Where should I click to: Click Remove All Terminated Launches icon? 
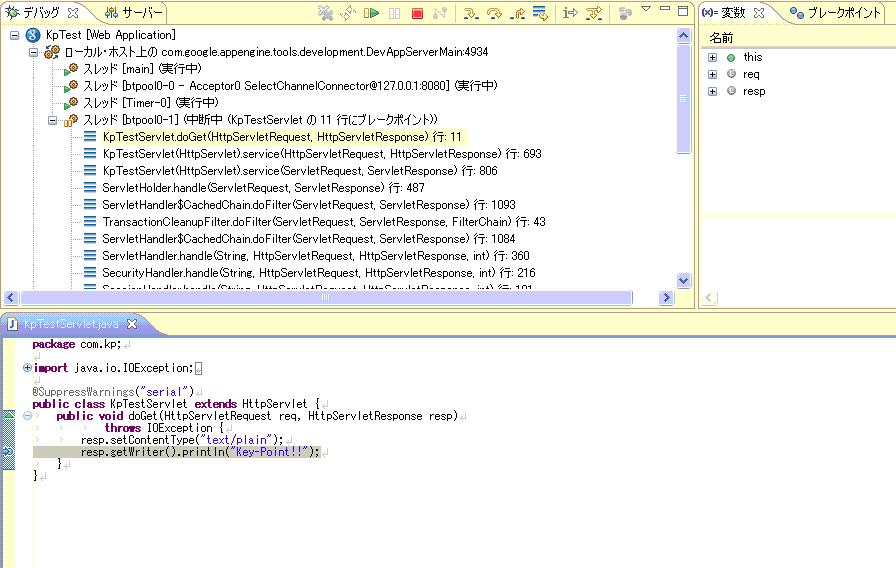point(325,13)
